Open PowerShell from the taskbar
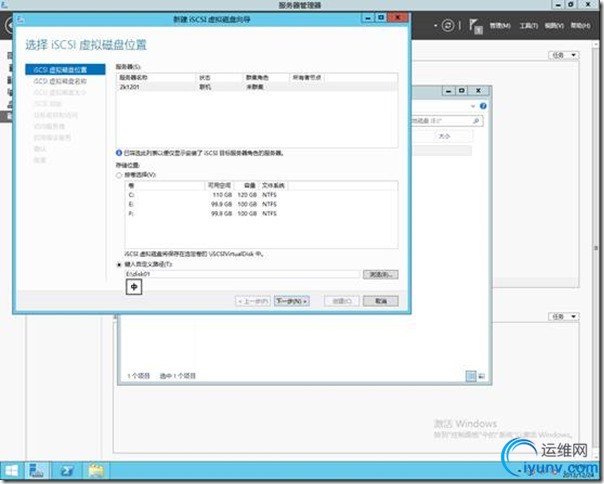604x484 pixels. [67, 471]
